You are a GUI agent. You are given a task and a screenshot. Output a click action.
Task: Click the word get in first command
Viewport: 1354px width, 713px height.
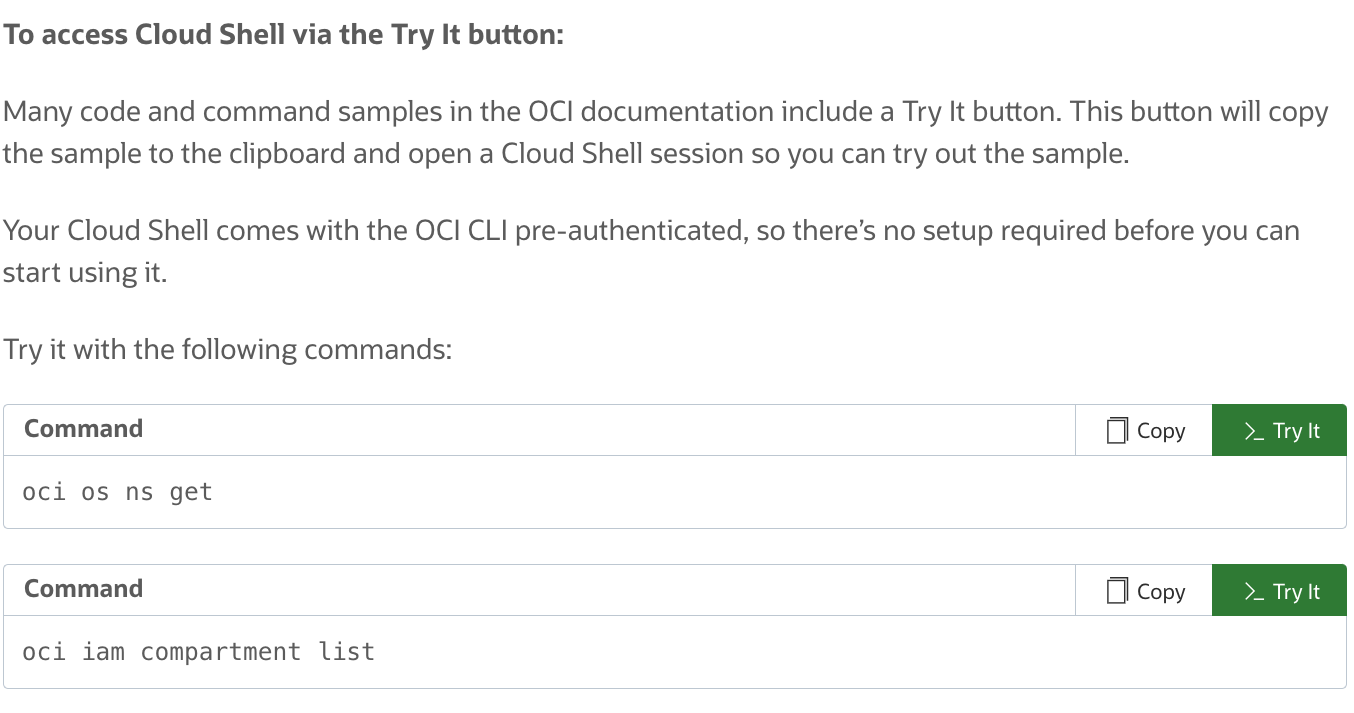(191, 492)
